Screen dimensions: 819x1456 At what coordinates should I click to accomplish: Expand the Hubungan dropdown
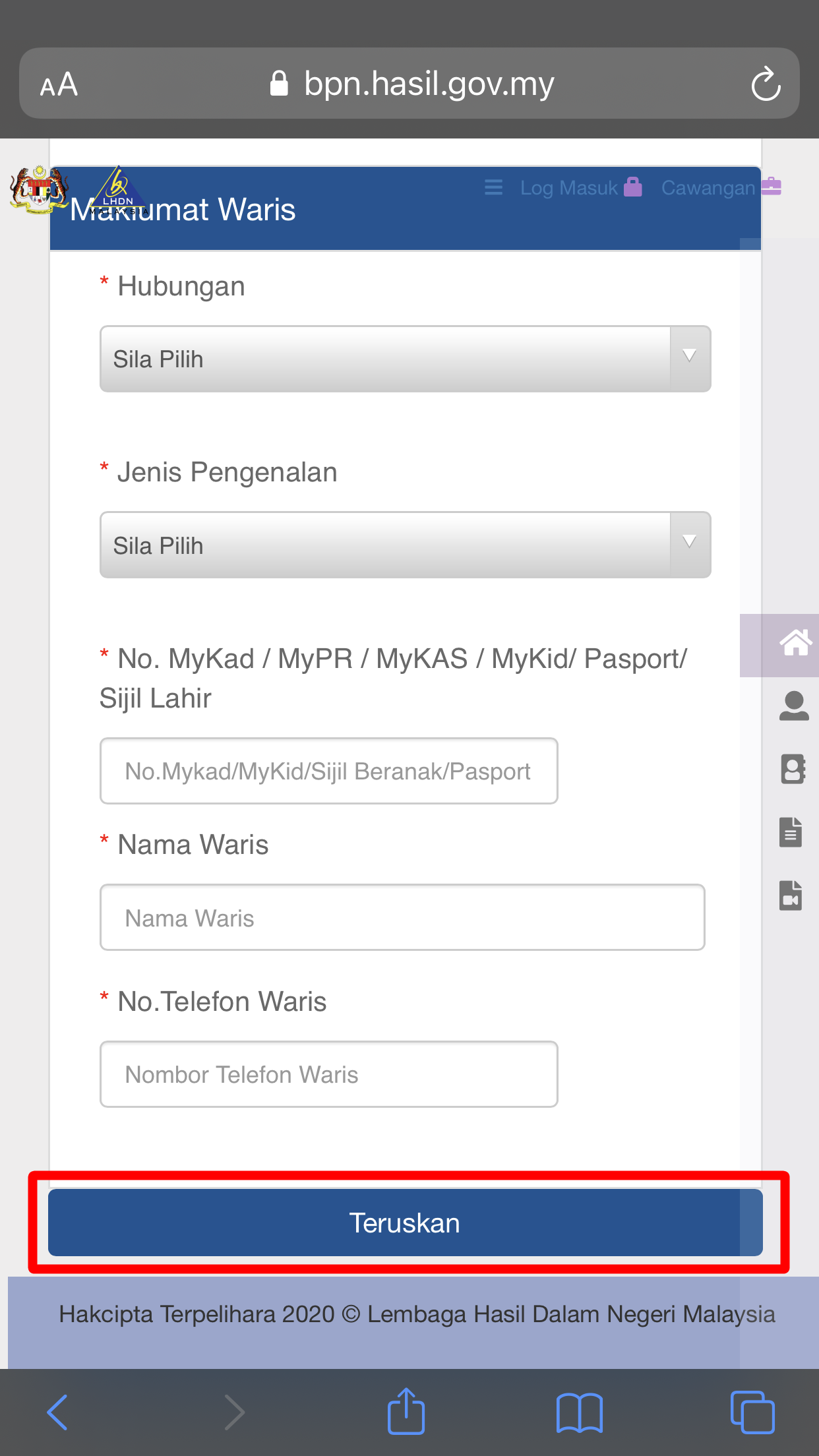point(405,359)
